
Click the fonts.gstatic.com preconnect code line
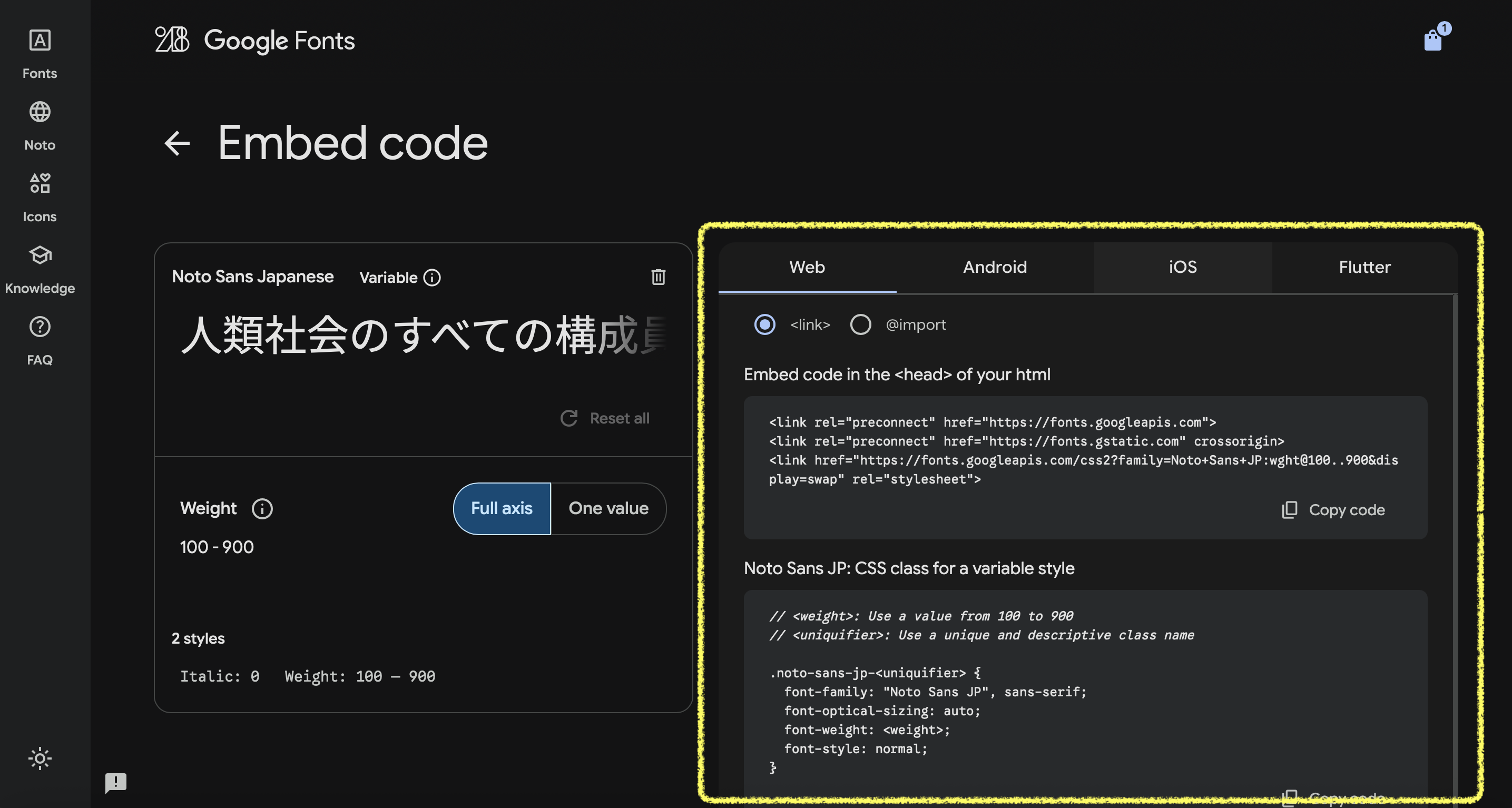pos(1027,441)
